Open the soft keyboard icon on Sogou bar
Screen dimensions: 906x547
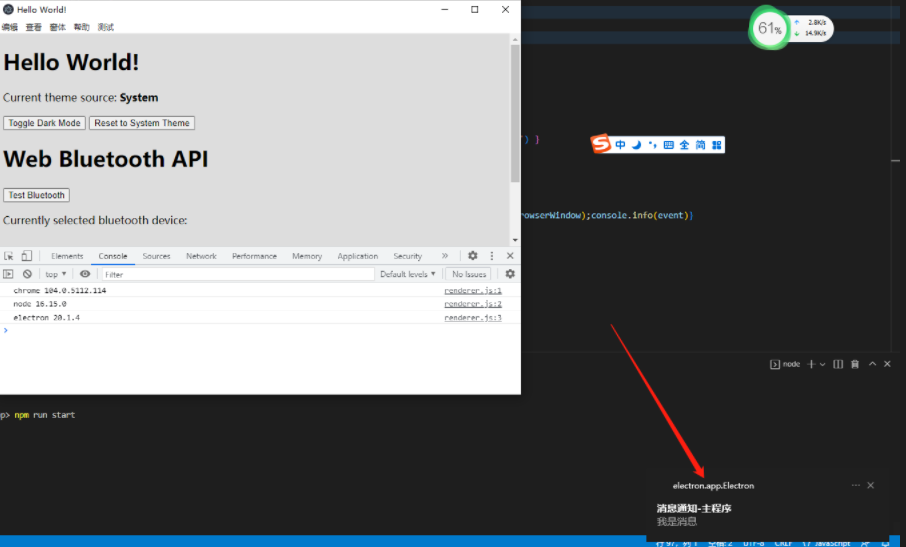point(669,145)
